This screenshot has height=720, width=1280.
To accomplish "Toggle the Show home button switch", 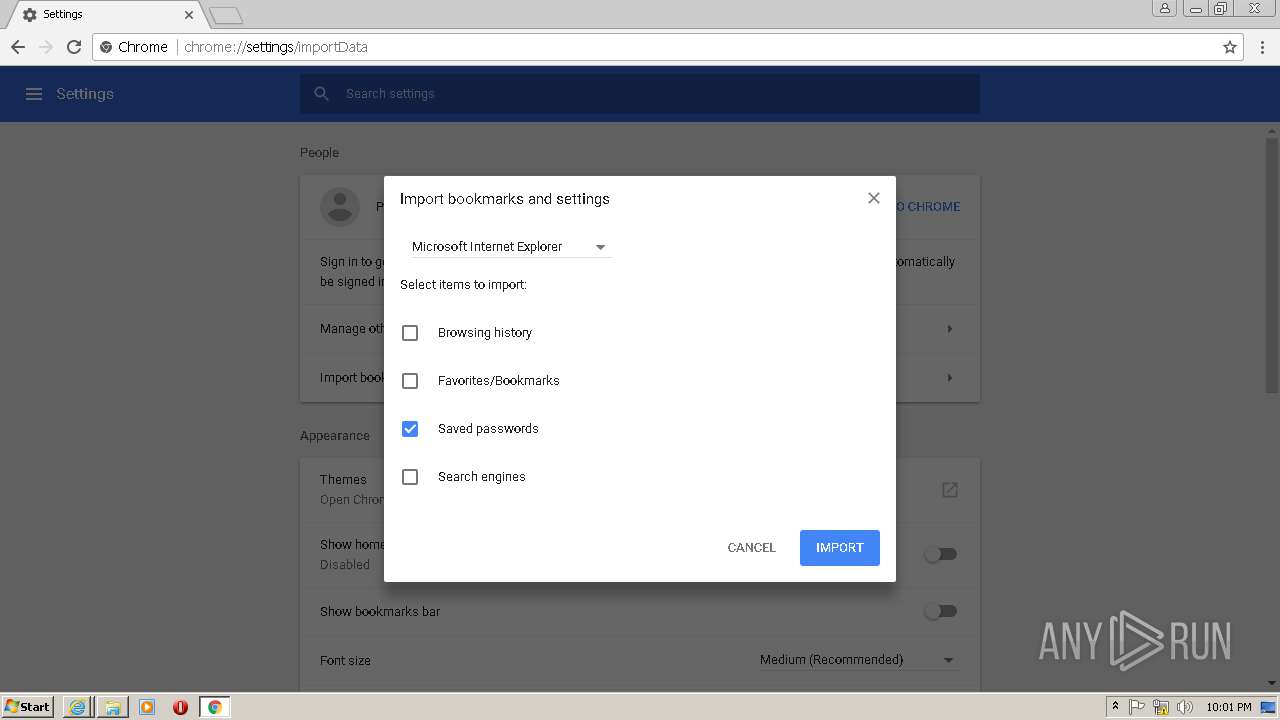I will 940,554.
